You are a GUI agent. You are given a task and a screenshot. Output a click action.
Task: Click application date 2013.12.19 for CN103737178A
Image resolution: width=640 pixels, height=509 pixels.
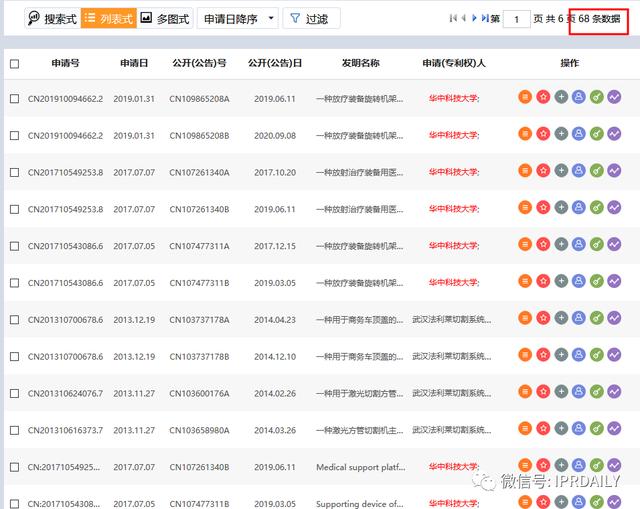pyautogui.click(x=134, y=320)
